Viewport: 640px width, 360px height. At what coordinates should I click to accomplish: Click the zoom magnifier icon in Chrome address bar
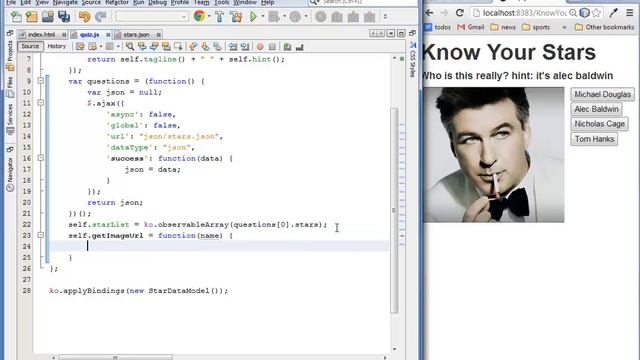pos(573,13)
